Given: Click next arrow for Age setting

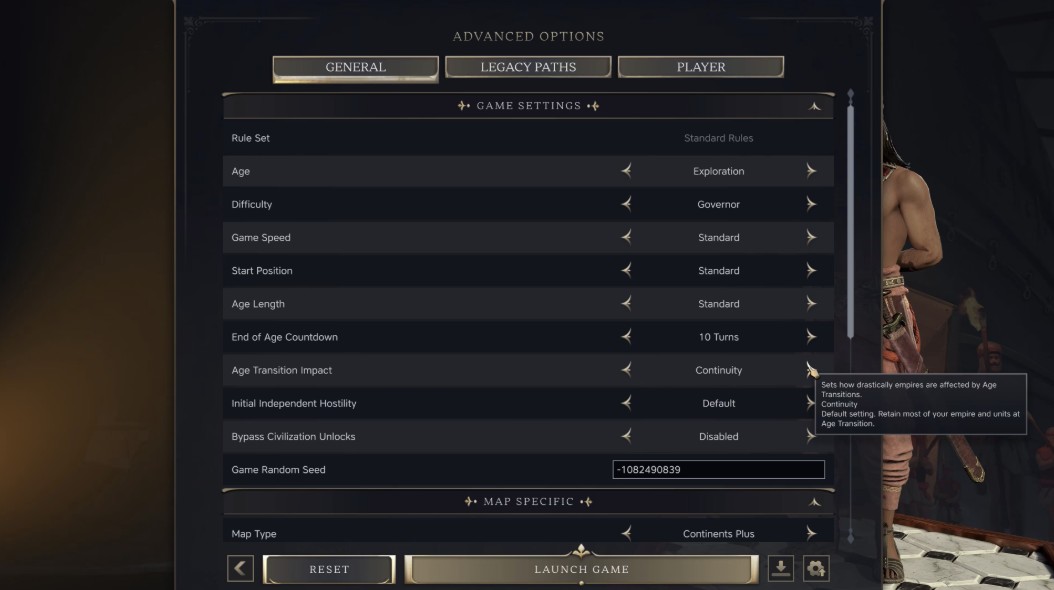Looking at the screenshot, I should 811,171.
